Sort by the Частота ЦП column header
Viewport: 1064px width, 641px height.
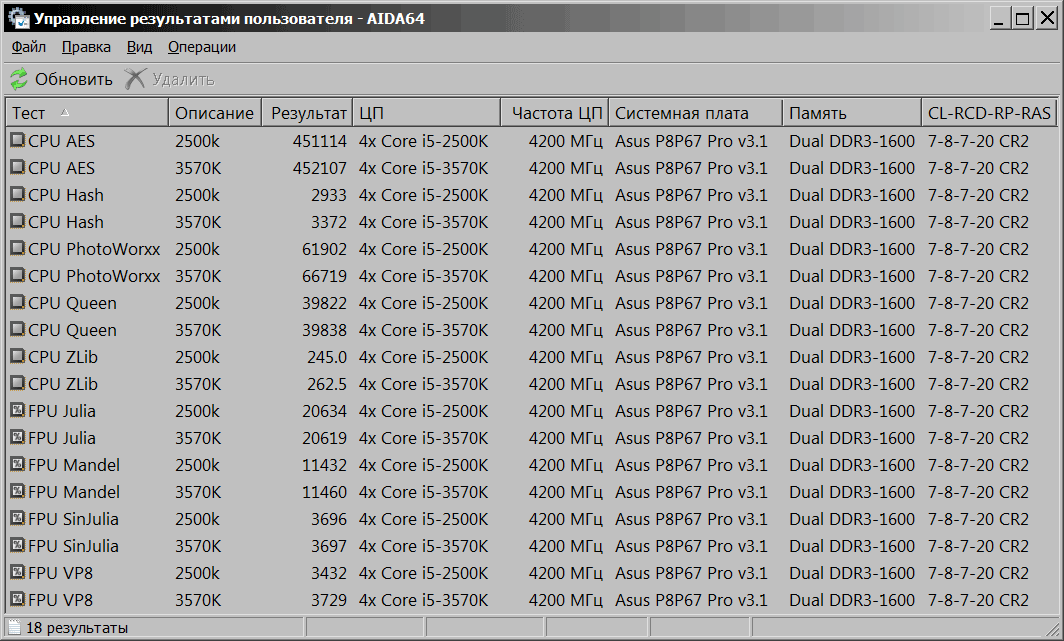(556, 113)
